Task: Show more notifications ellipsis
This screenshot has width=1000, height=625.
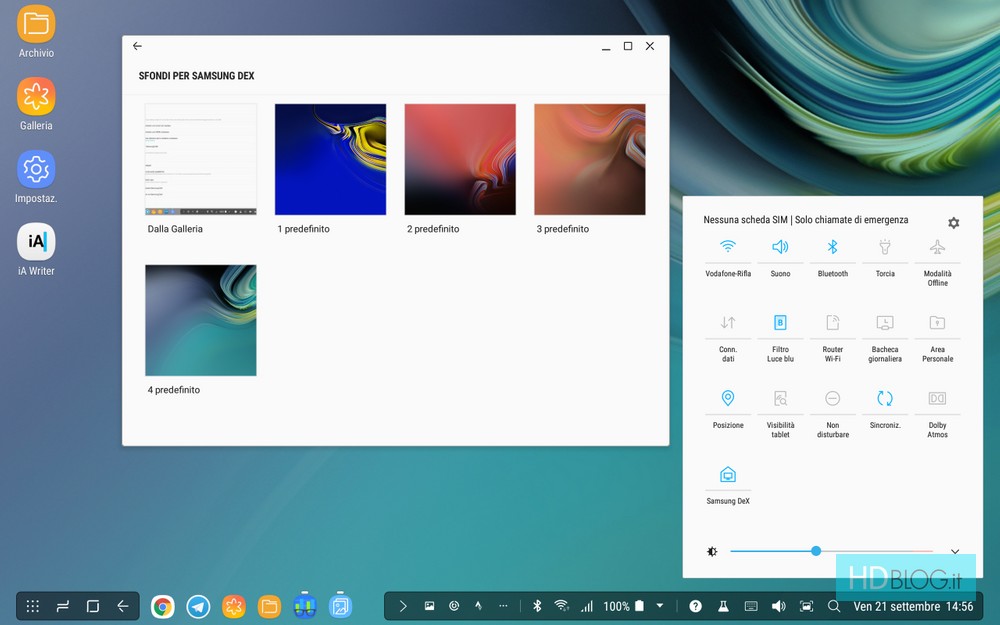Action: 503,607
